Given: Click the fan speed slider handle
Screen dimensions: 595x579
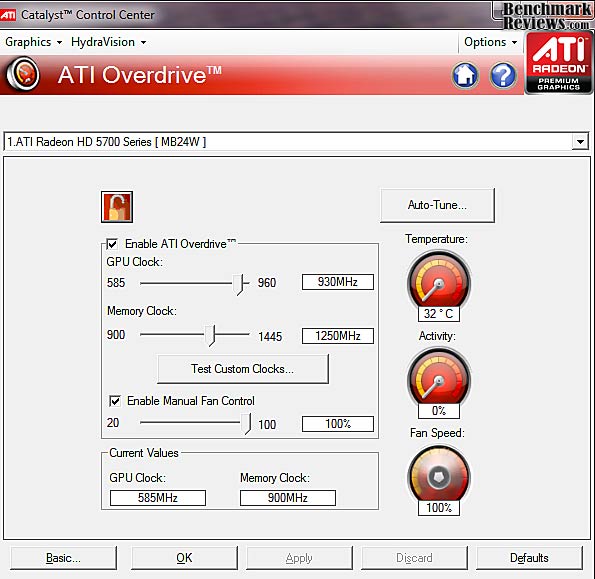Looking at the screenshot, I should (246, 423).
